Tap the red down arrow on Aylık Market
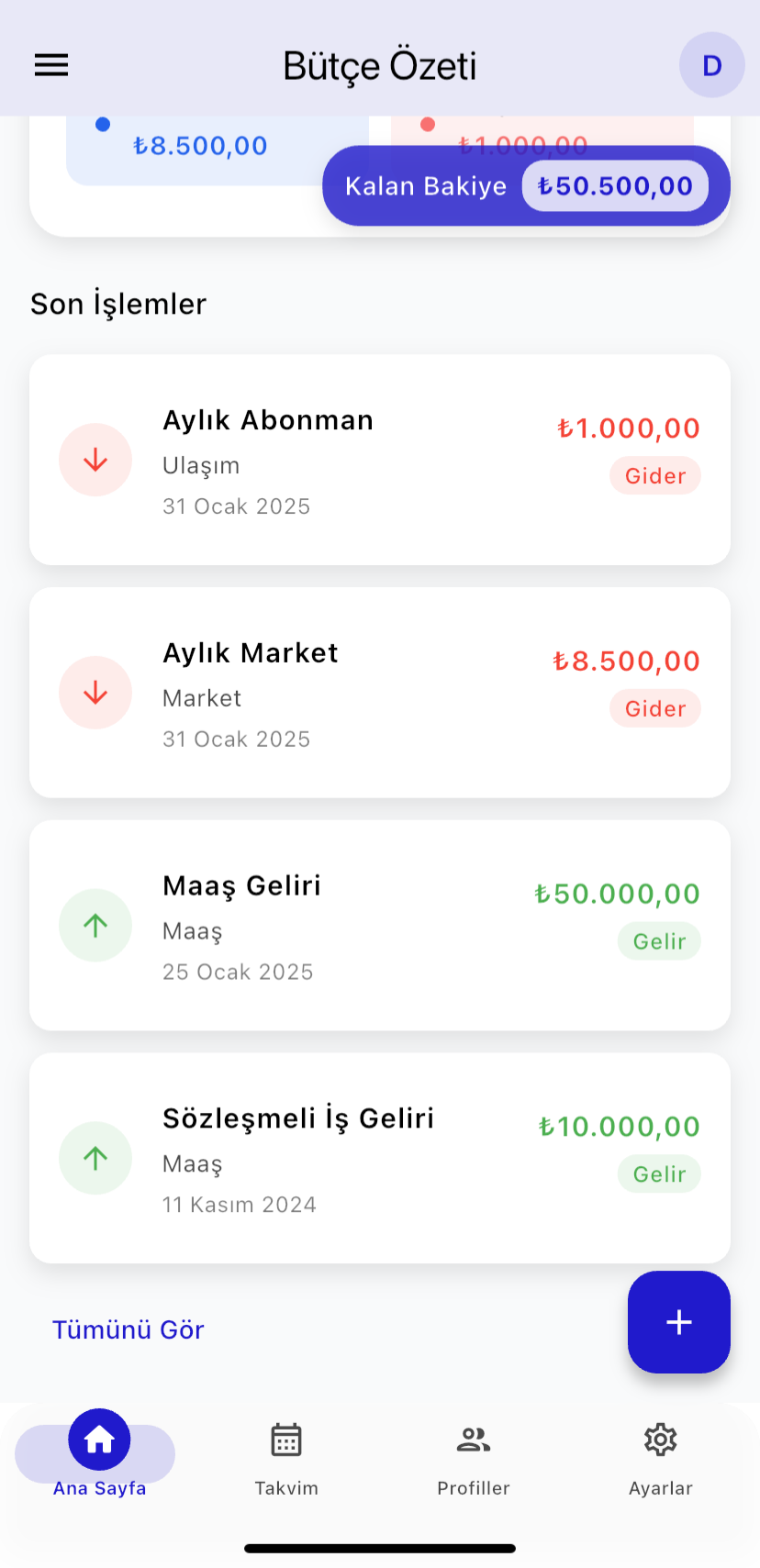 click(x=95, y=693)
